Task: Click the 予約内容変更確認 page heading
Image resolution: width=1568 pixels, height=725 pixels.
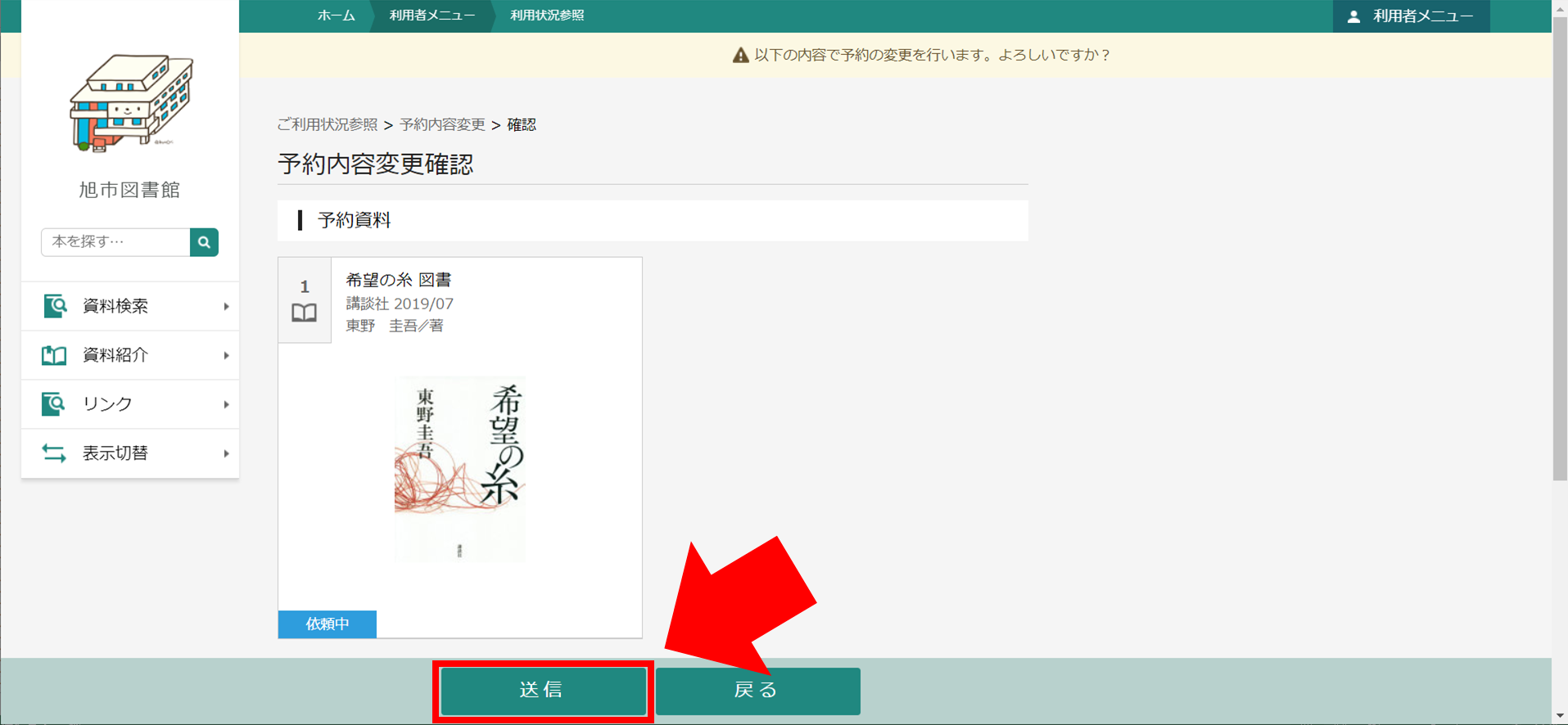Action: pyautogui.click(x=375, y=164)
